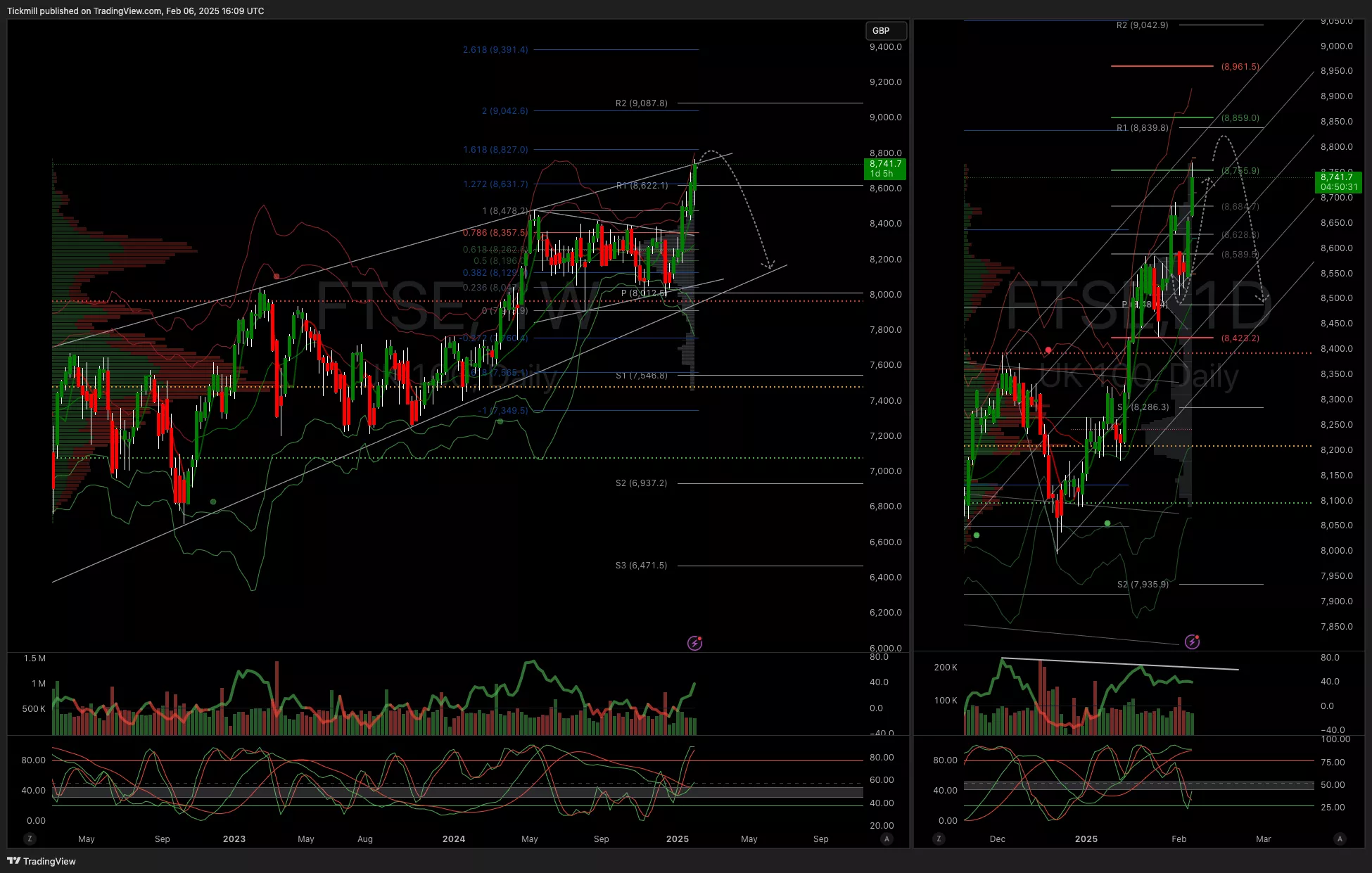Click the 9,000.0 mark on weekly price axis

coord(885,117)
